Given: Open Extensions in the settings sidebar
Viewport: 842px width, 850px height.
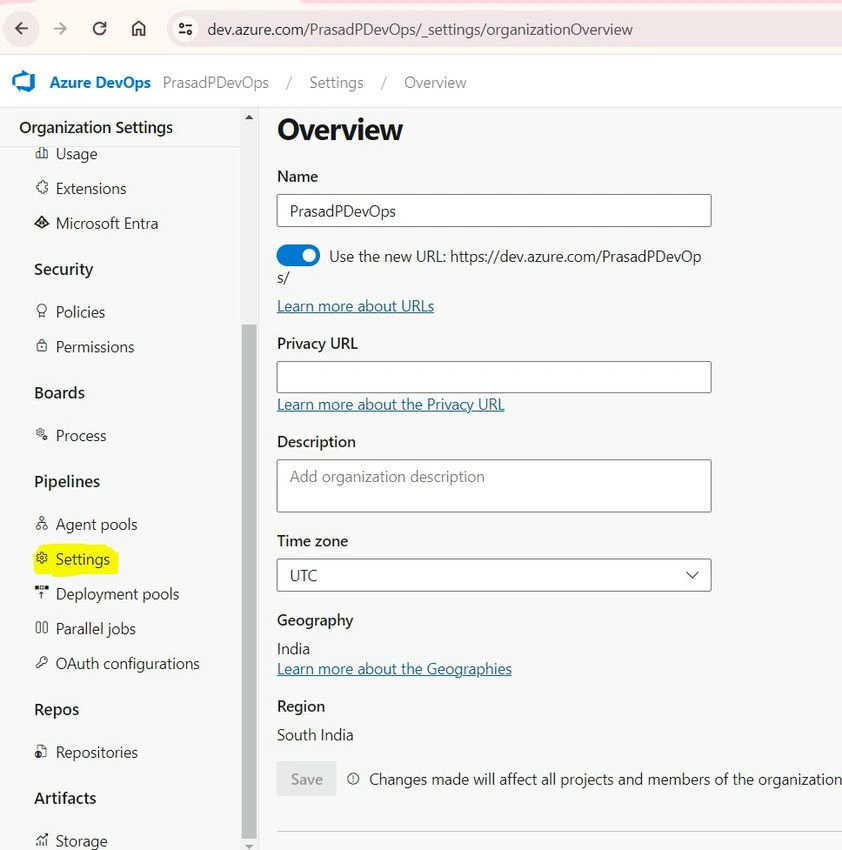Looking at the screenshot, I should click(91, 189).
